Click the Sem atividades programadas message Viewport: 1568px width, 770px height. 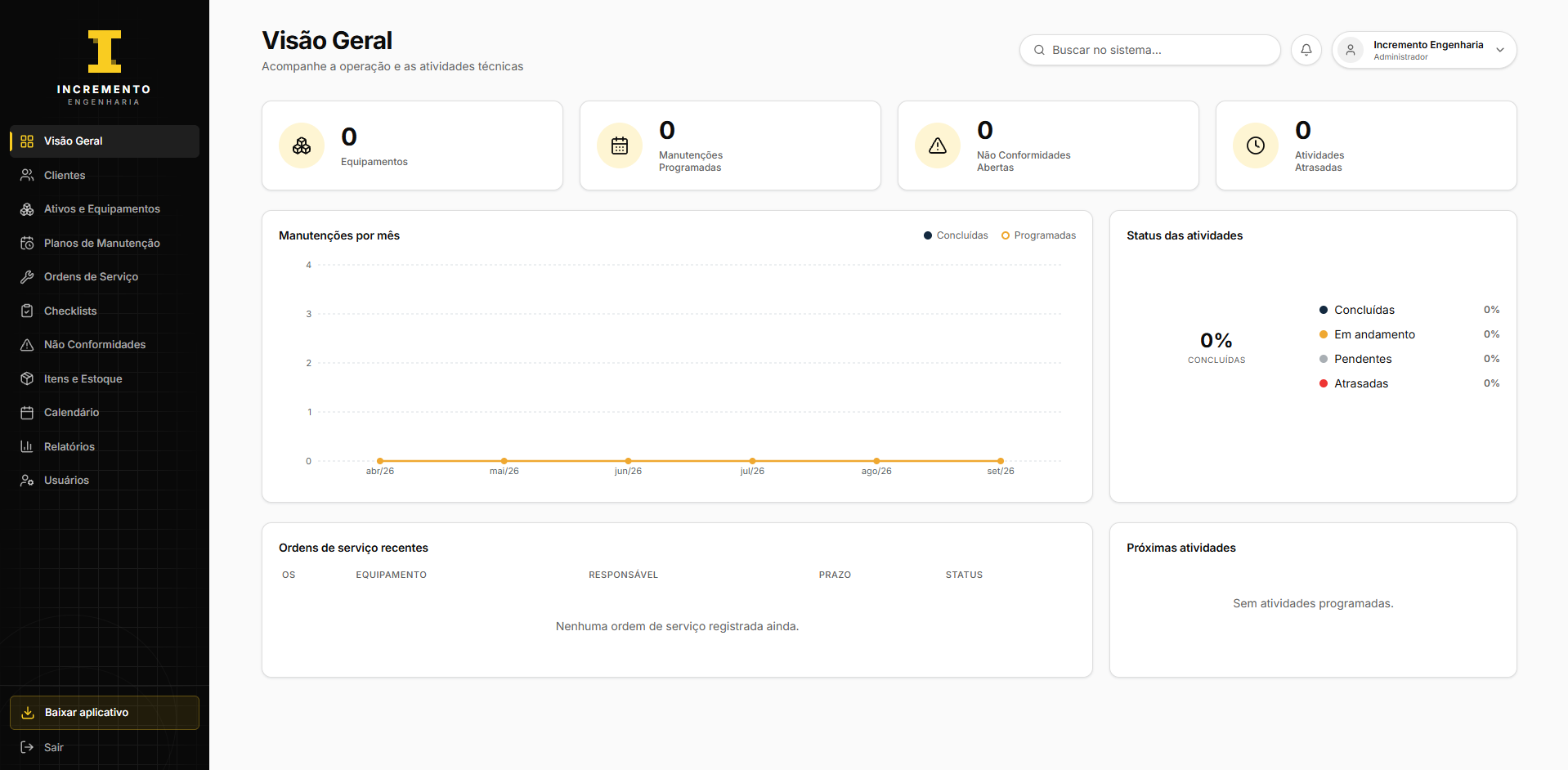pyautogui.click(x=1313, y=603)
